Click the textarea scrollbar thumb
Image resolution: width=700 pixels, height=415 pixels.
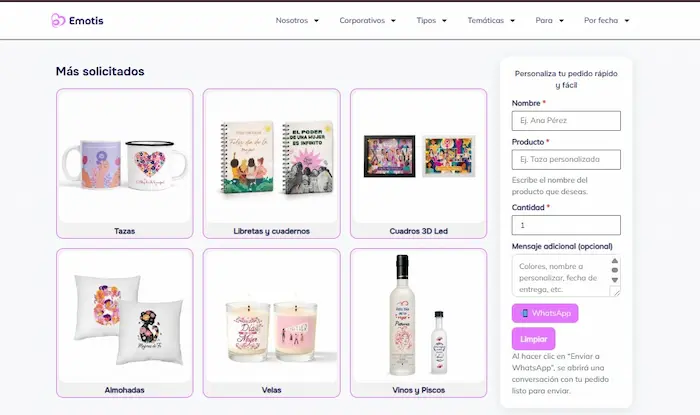tap(615, 270)
